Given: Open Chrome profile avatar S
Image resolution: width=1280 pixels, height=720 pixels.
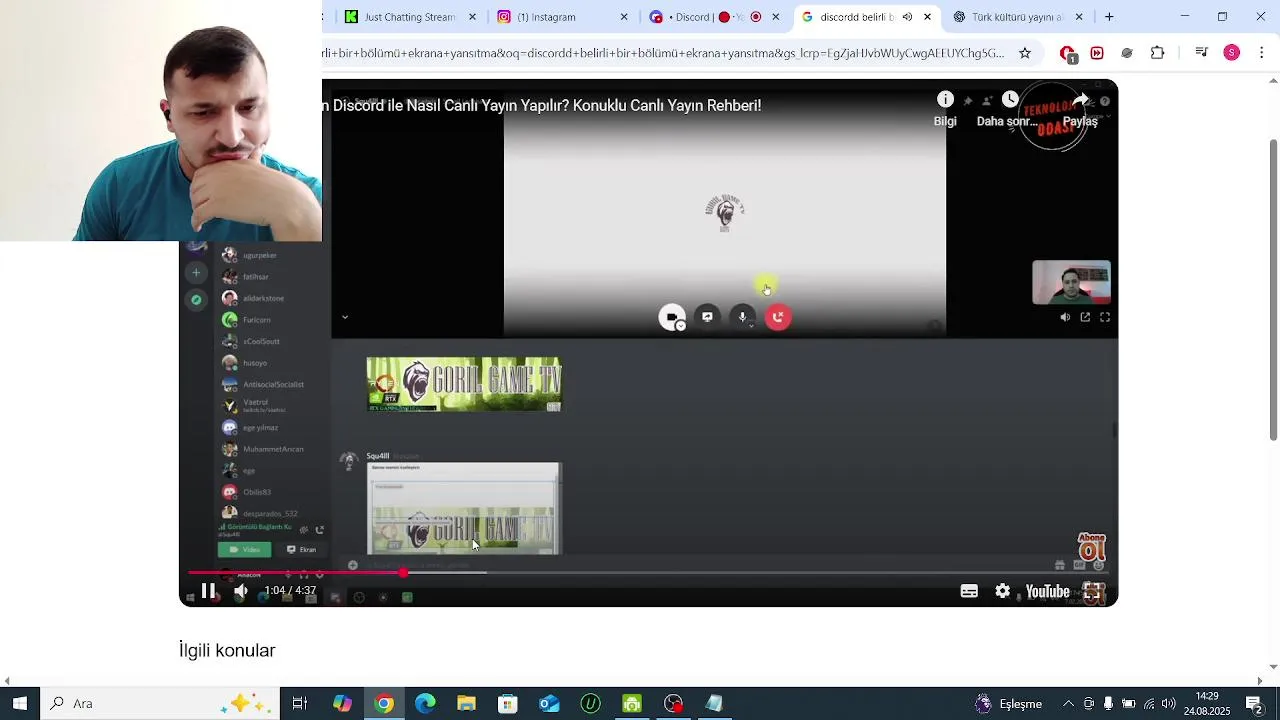Looking at the screenshot, I should coord(1232,53).
